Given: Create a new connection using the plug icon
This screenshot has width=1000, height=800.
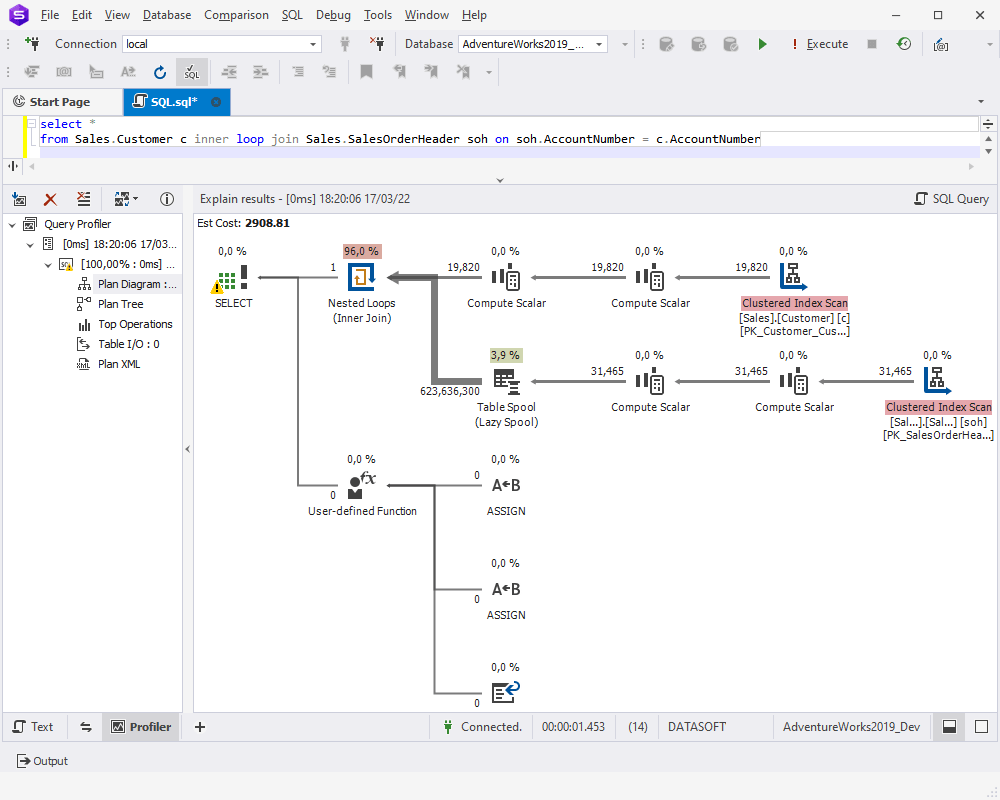Looking at the screenshot, I should click(33, 43).
